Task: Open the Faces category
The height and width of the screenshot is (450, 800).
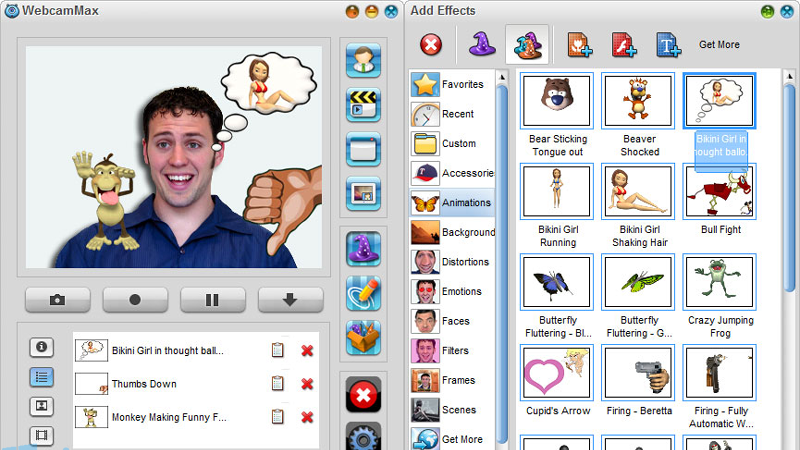Action: point(452,321)
